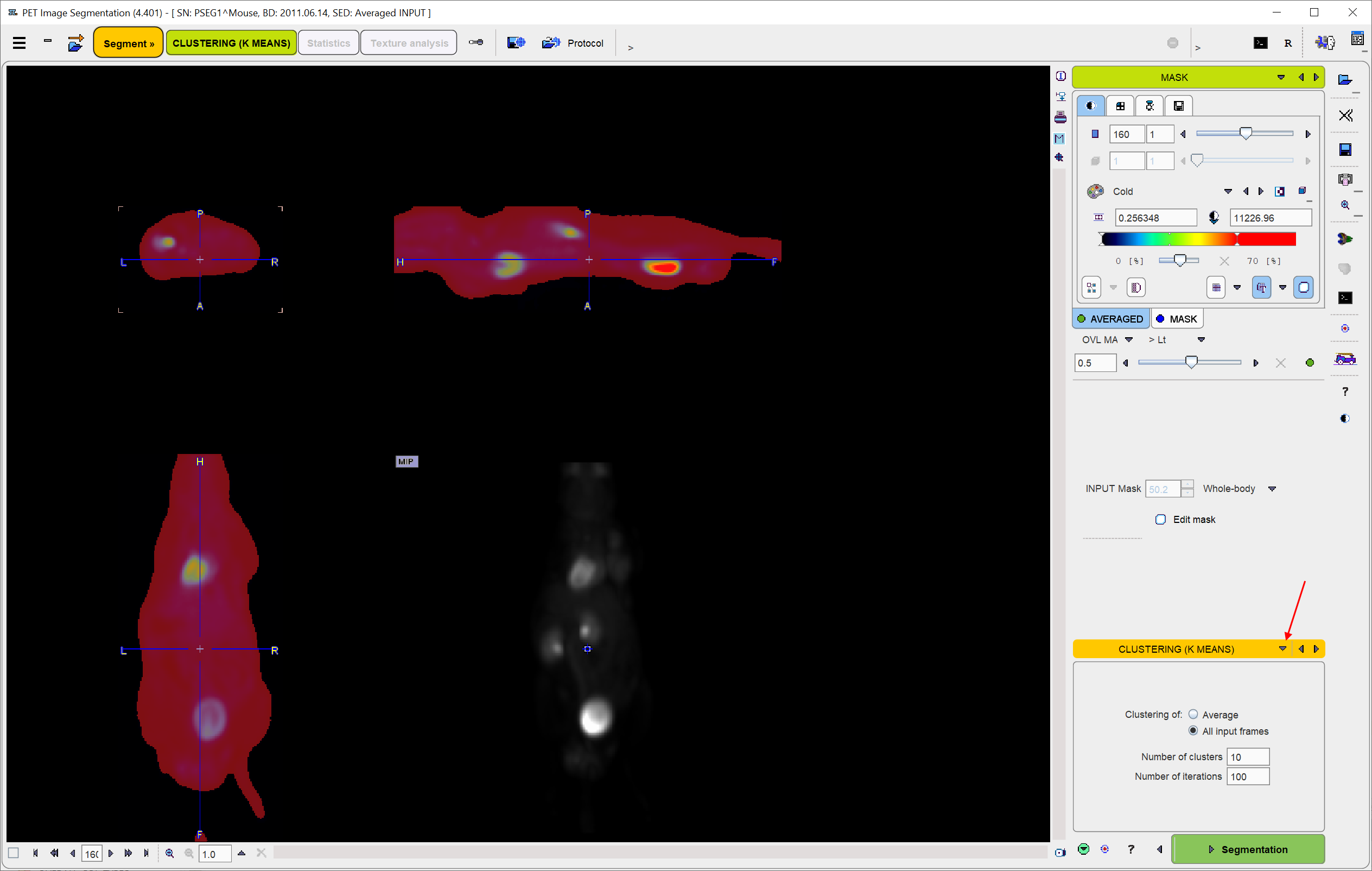
Task: Step to previous clustering method left arrow
Action: [1301, 649]
